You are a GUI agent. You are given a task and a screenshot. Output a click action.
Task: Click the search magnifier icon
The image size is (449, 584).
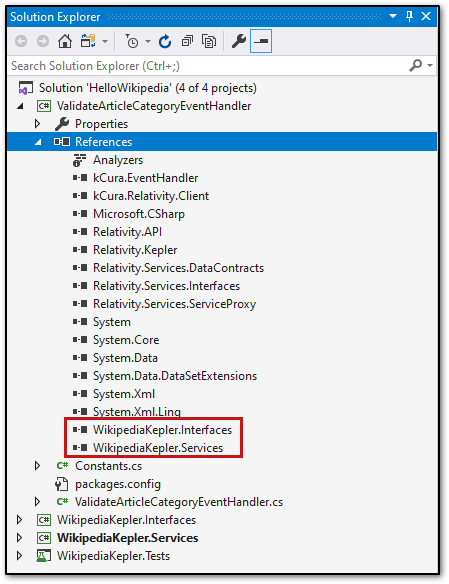(416, 65)
